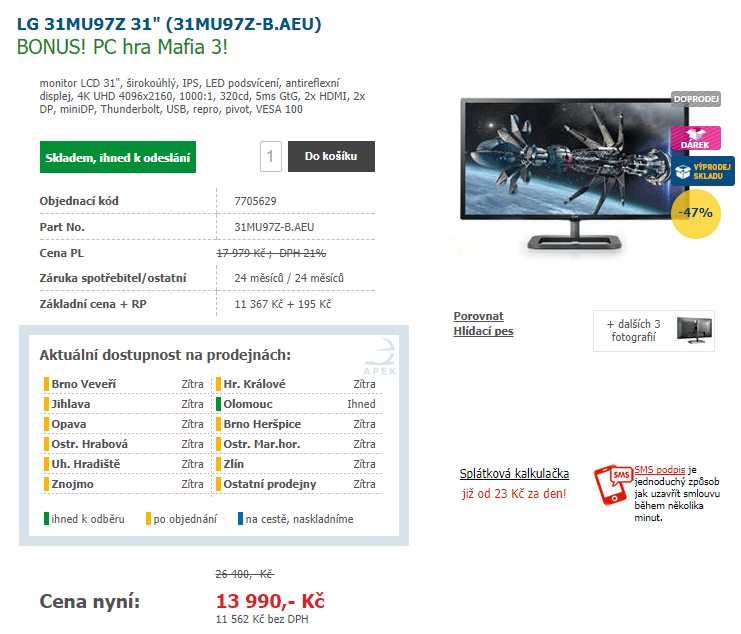Click the green stock marker beside Olomouc

coord(218,404)
